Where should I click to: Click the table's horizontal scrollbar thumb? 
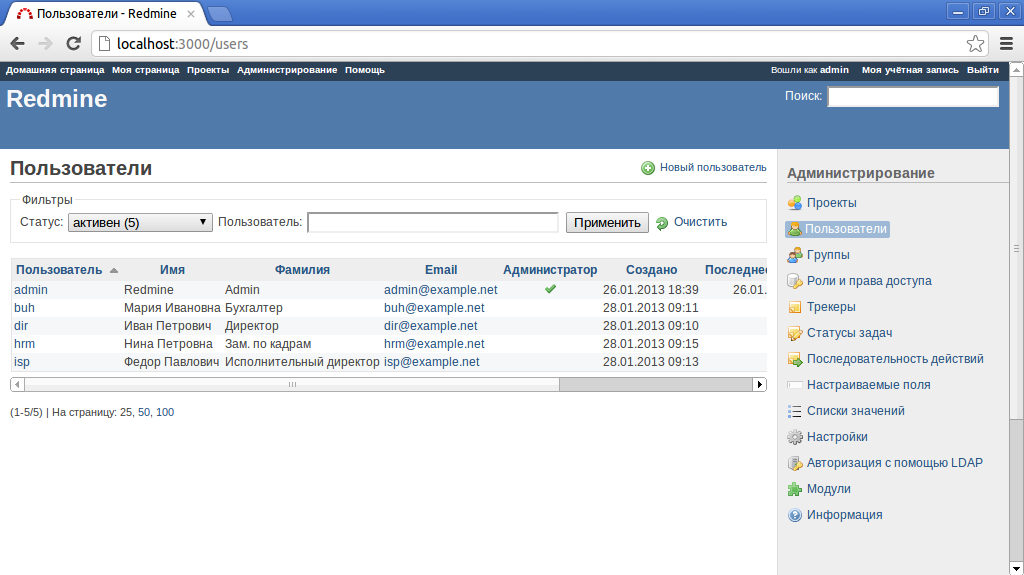[292, 384]
